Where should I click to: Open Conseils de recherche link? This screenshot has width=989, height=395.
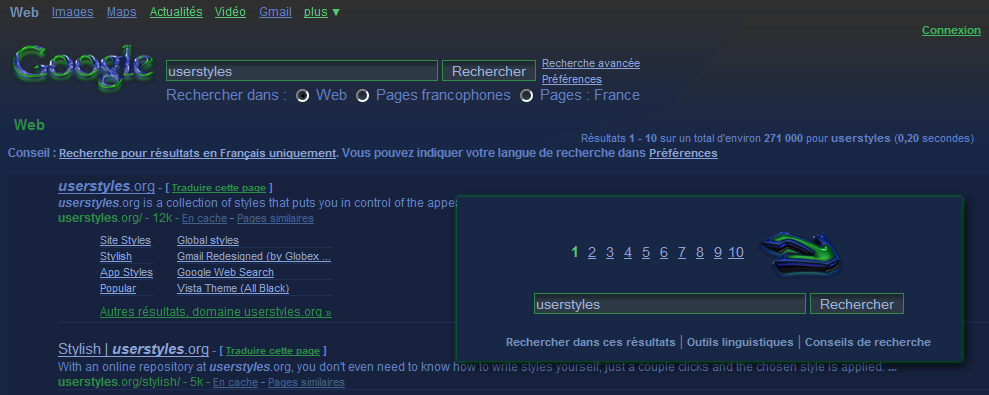pos(868,342)
